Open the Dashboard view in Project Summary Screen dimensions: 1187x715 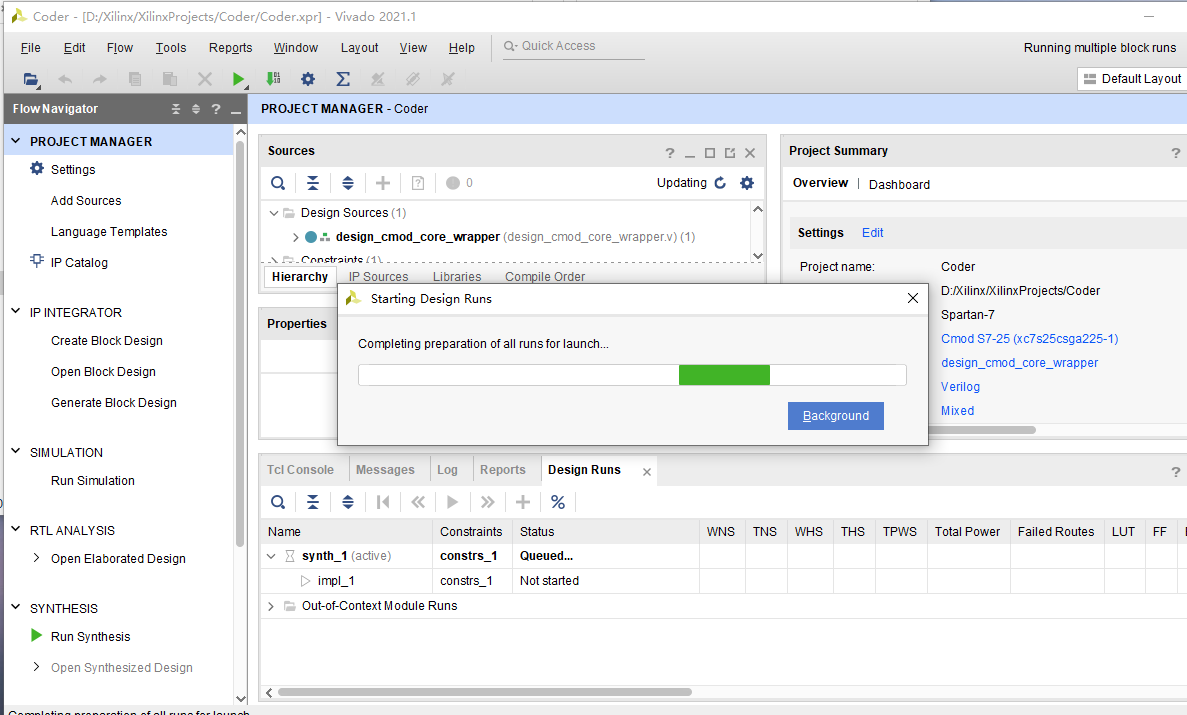pyautogui.click(x=899, y=184)
